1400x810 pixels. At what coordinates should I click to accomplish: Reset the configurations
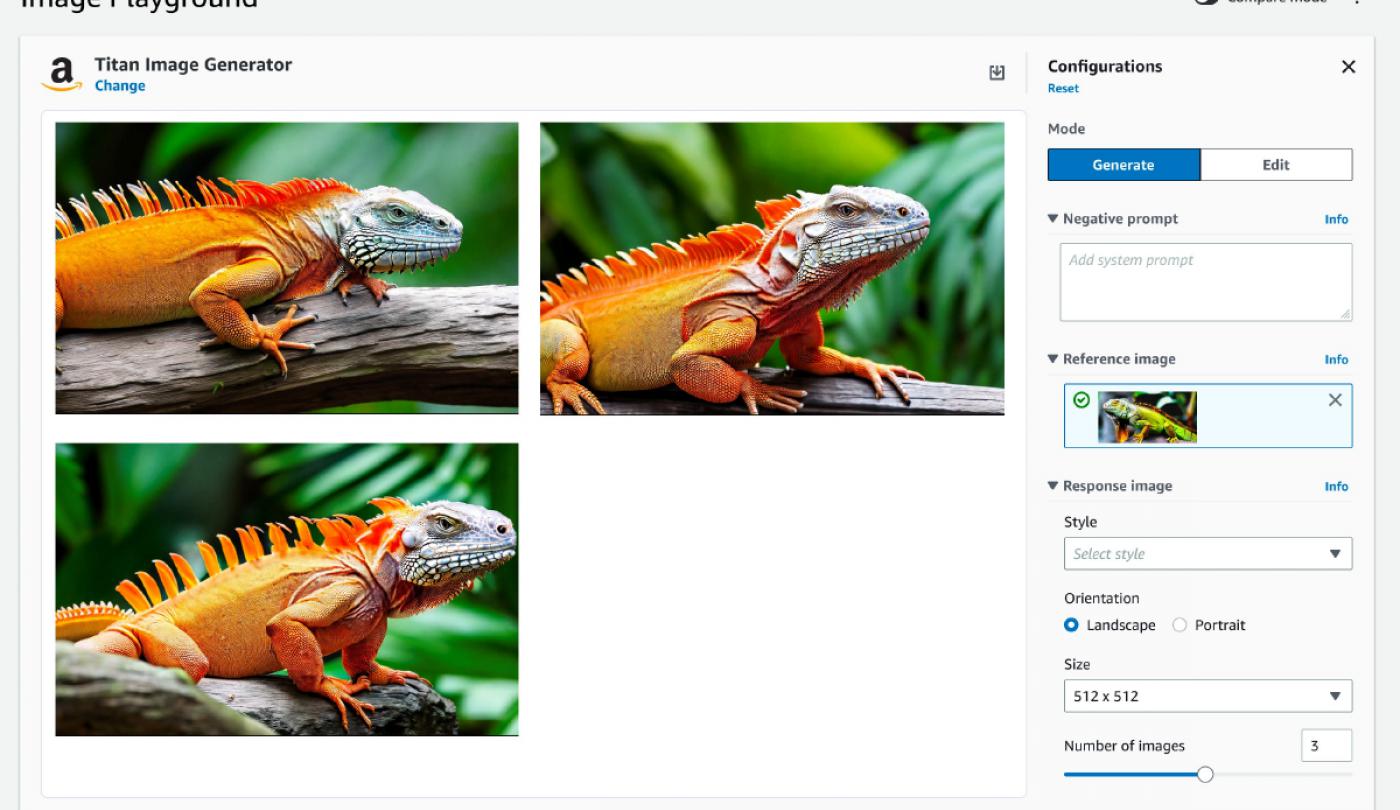(x=1063, y=88)
